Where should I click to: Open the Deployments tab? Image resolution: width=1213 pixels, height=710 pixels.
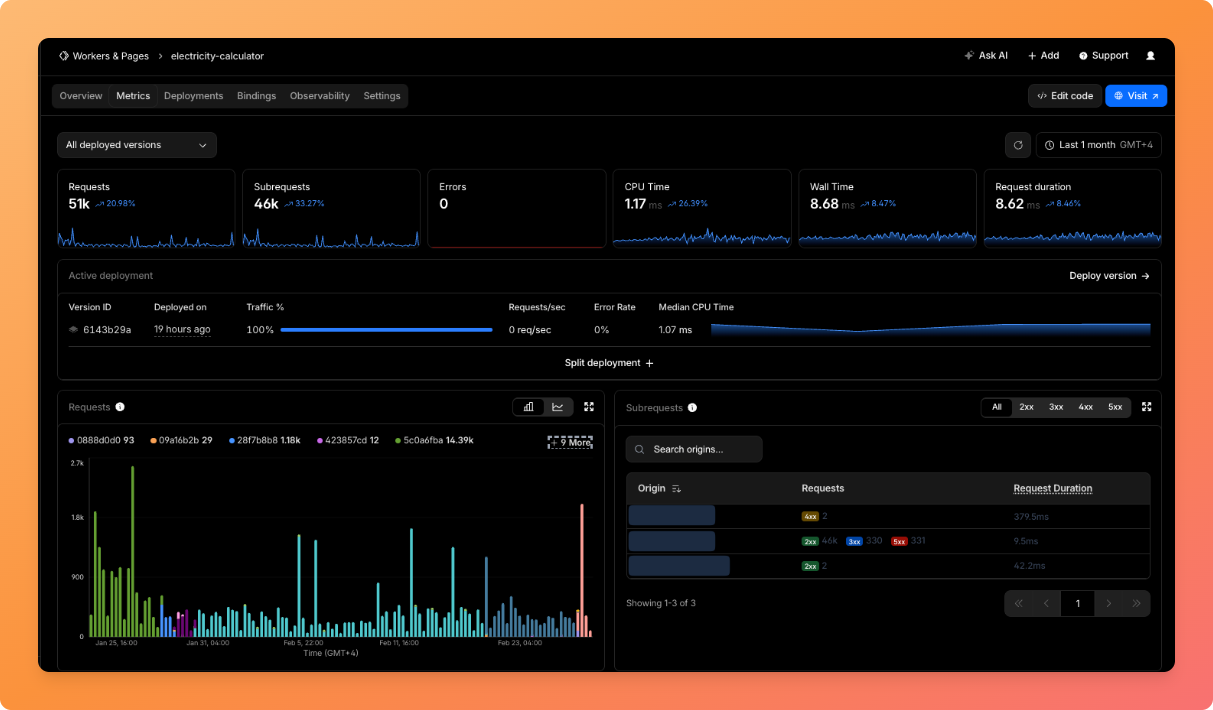coord(193,96)
